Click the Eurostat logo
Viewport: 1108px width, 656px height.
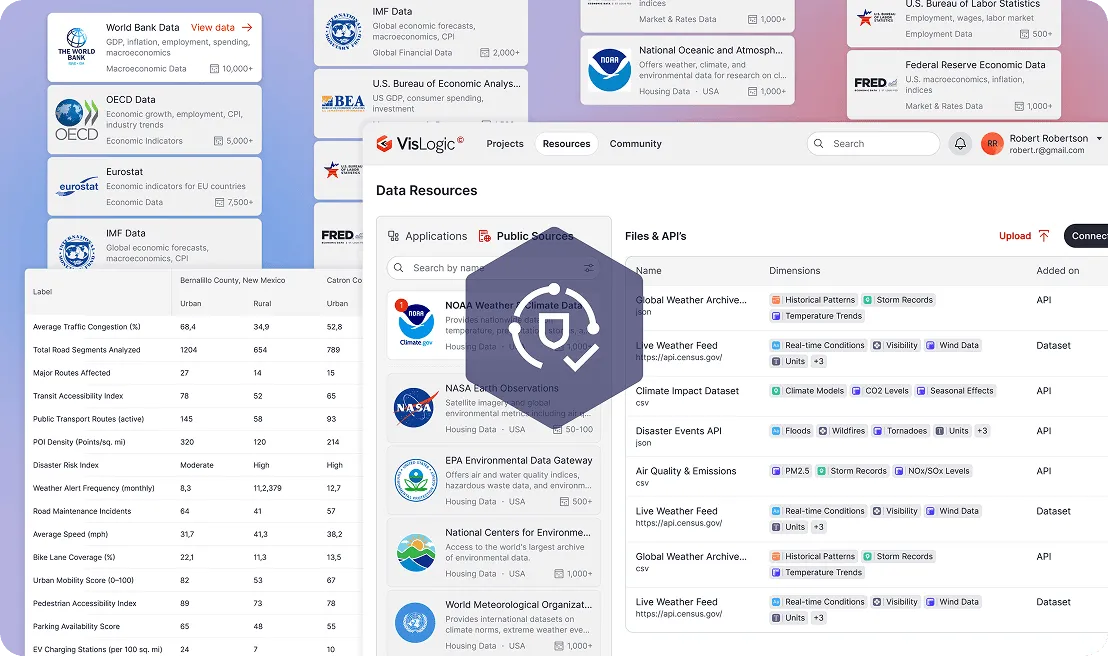pos(78,187)
